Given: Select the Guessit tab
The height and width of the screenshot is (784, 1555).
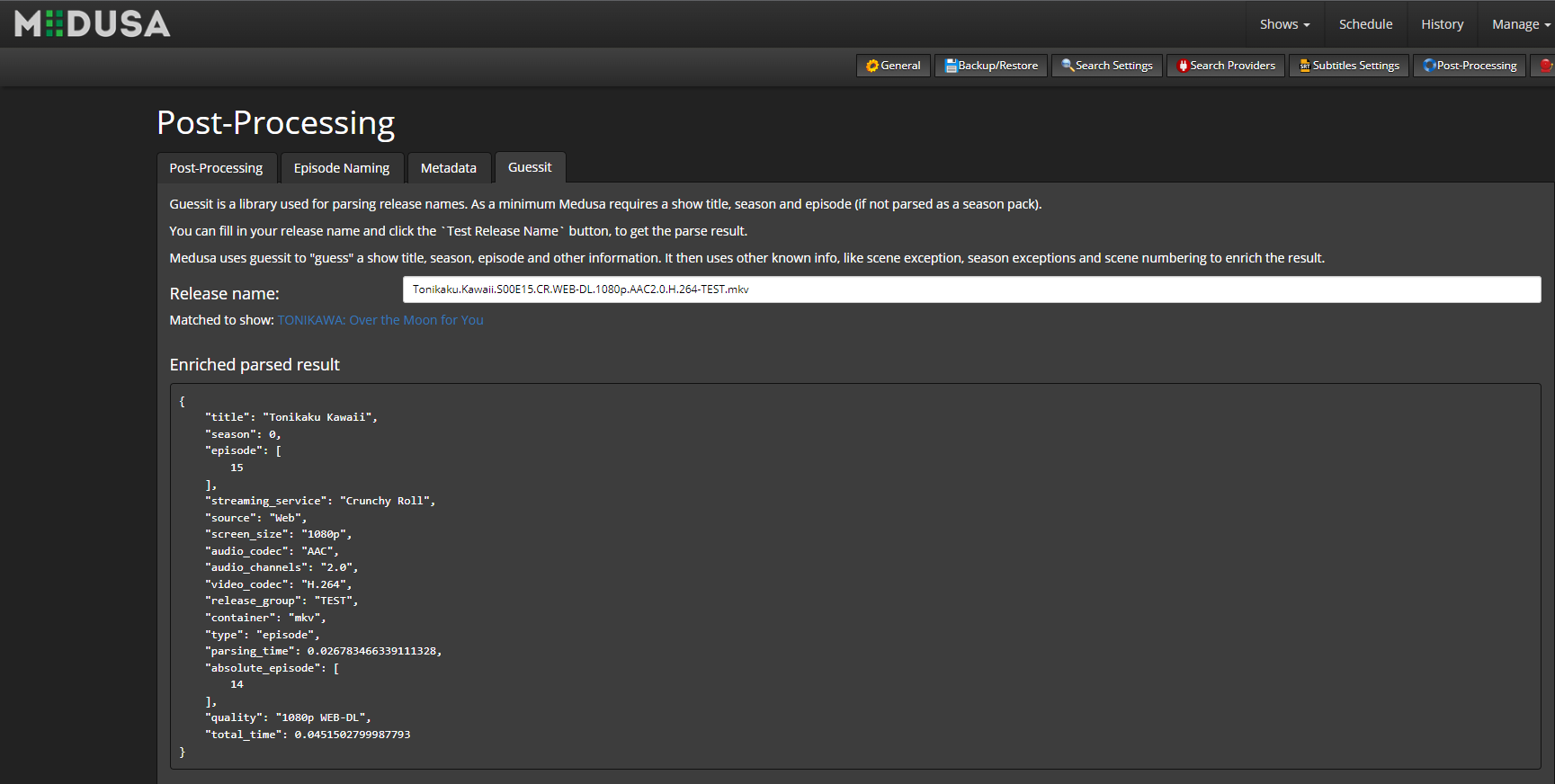Looking at the screenshot, I should coord(530,167).
